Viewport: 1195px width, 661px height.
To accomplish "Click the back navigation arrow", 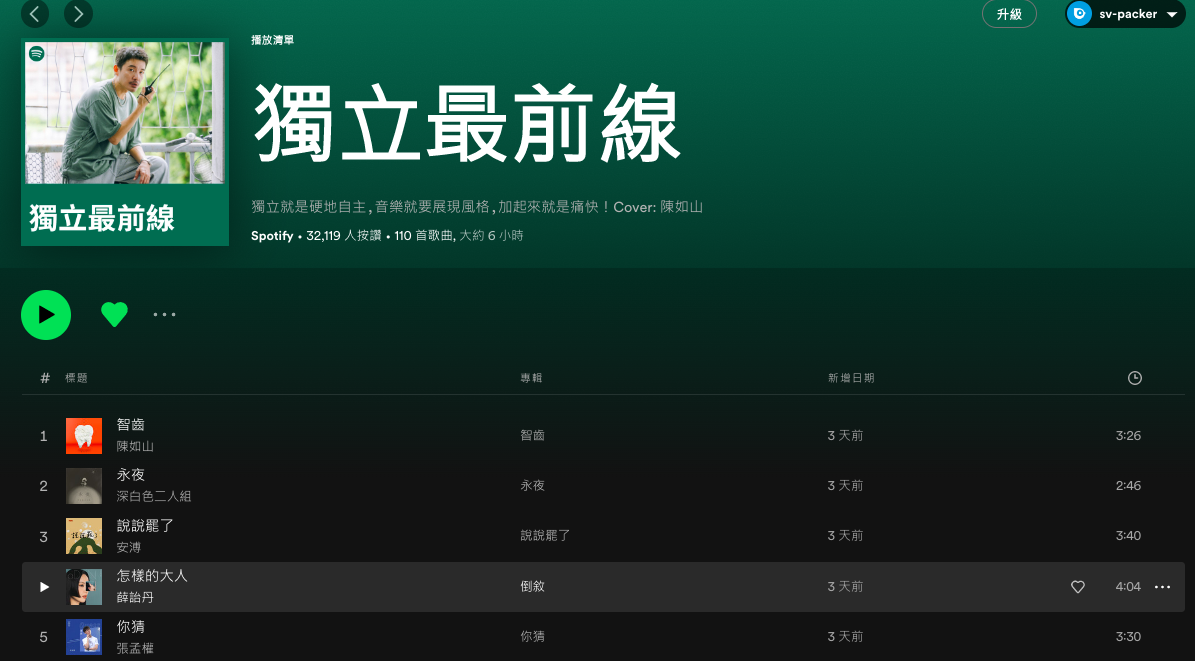I will pos(36,14).
